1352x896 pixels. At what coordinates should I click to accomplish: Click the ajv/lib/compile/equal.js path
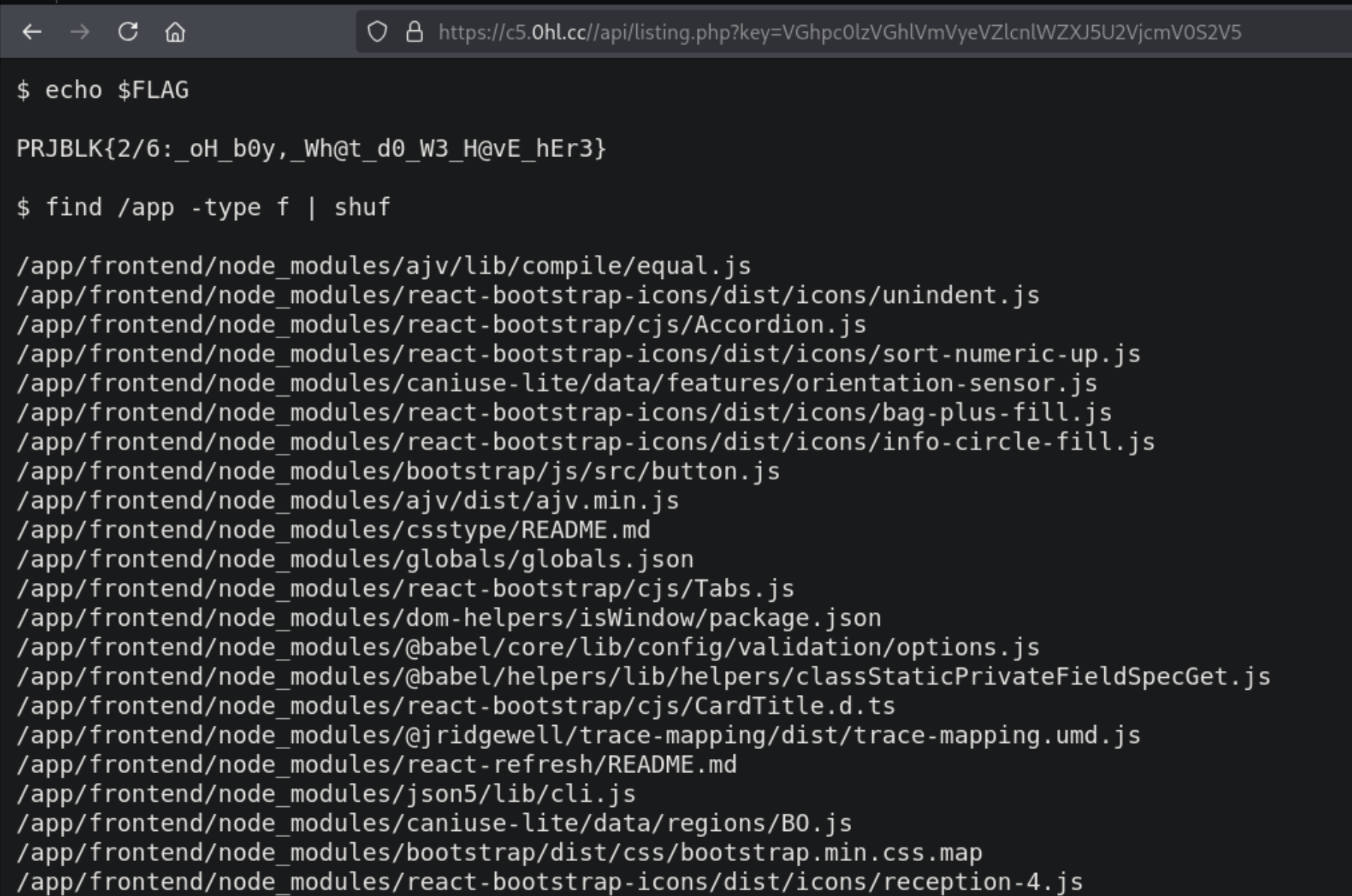click(x=383, y=266)
